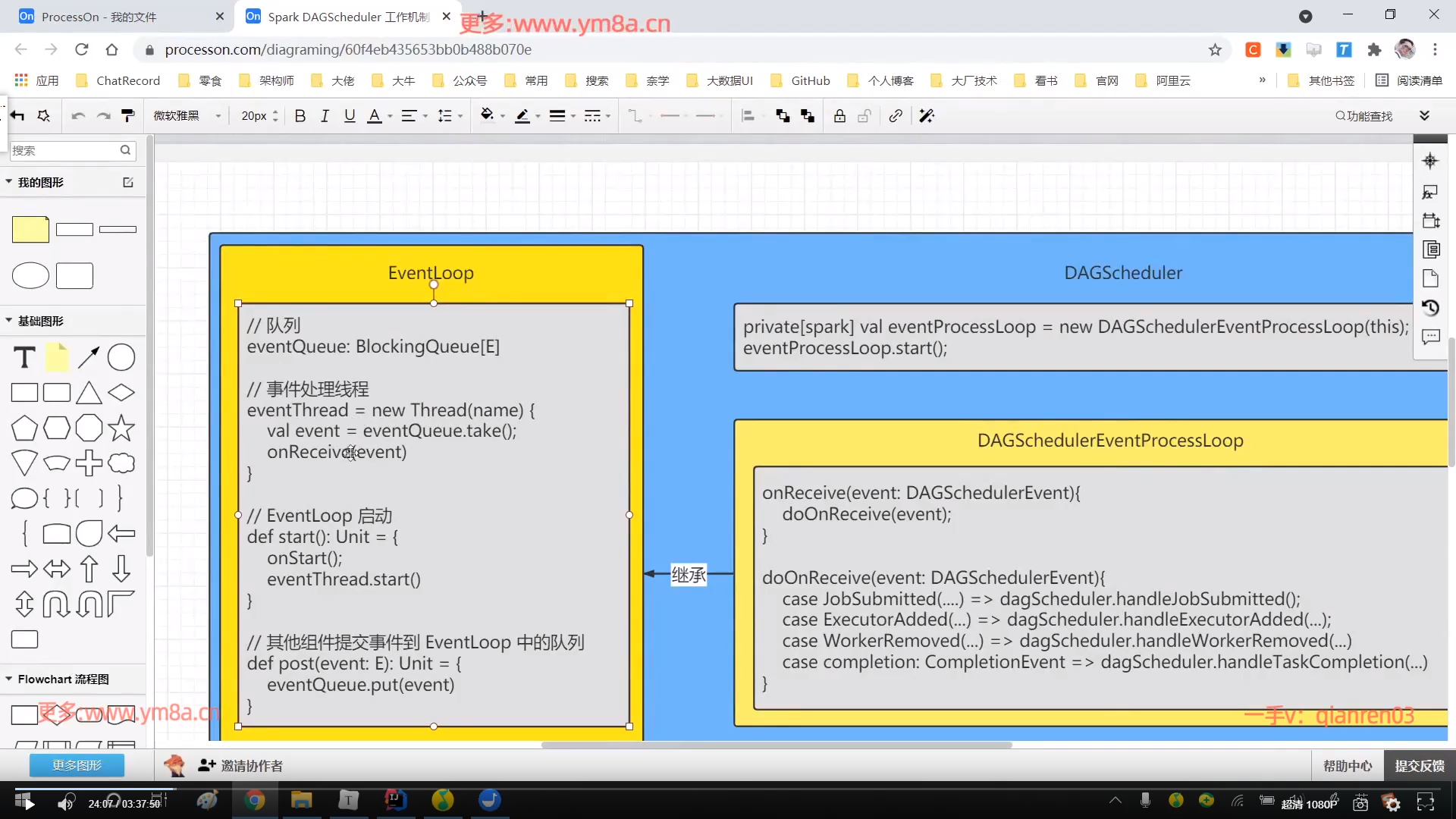Click the 邀请协作者 link
The width and height of the screenshot is (1456, 819).
tap(251, 766)
